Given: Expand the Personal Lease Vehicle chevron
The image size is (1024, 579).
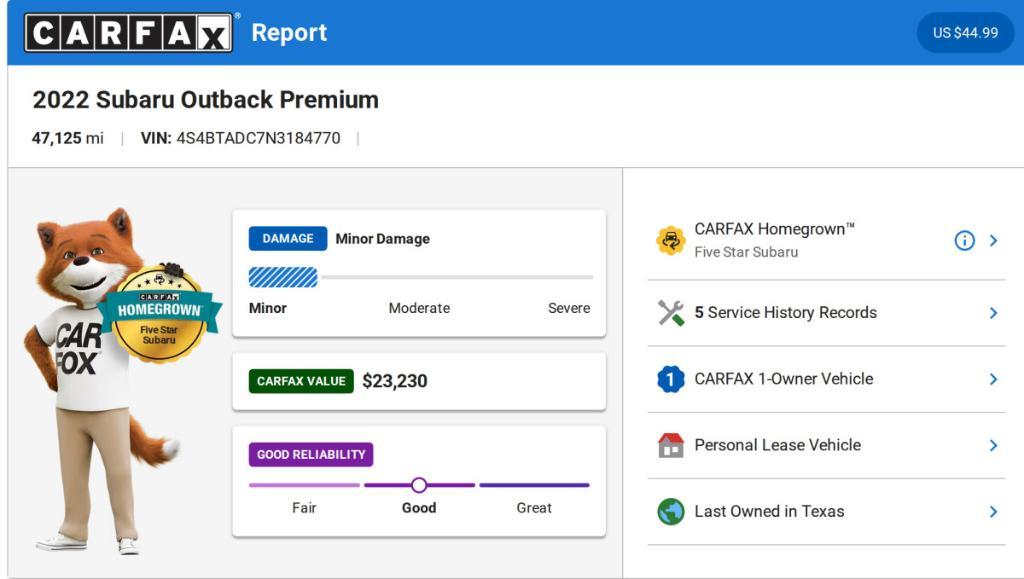Looking at the screenshot, I should click(x=993, y=445).
